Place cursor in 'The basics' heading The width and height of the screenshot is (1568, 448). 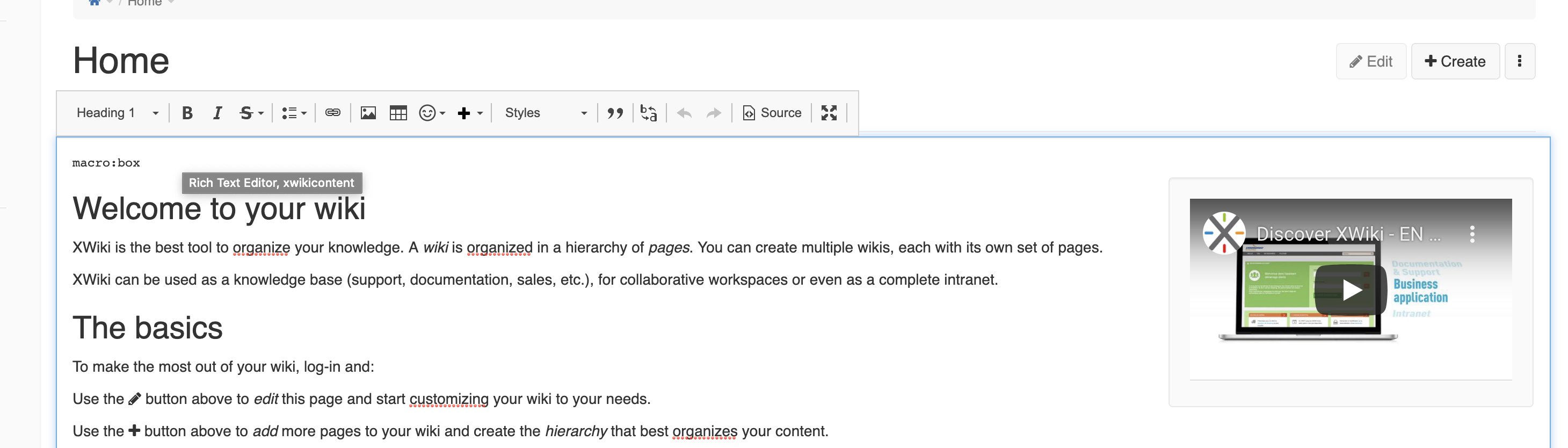[x=147, y=328]
